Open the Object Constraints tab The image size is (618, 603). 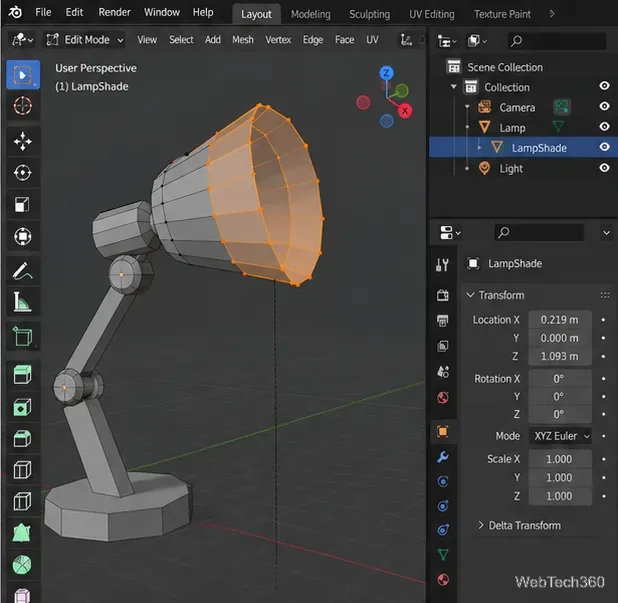point(443,530)
